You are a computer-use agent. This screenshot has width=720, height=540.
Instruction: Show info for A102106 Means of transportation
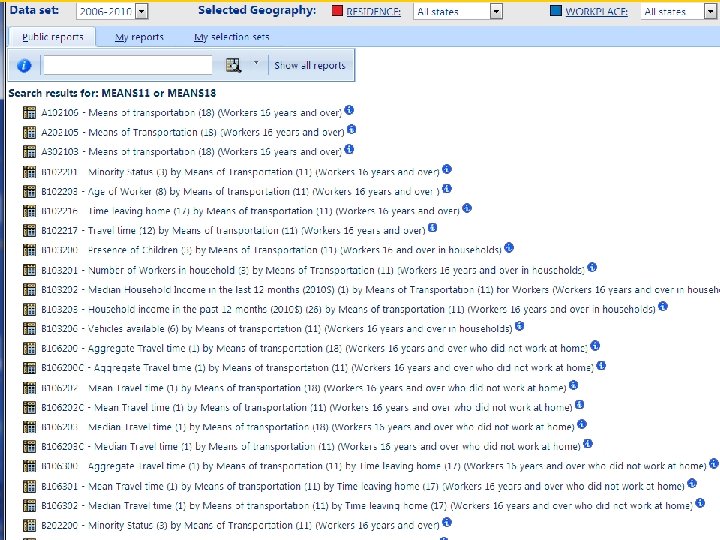click(349, 110)
